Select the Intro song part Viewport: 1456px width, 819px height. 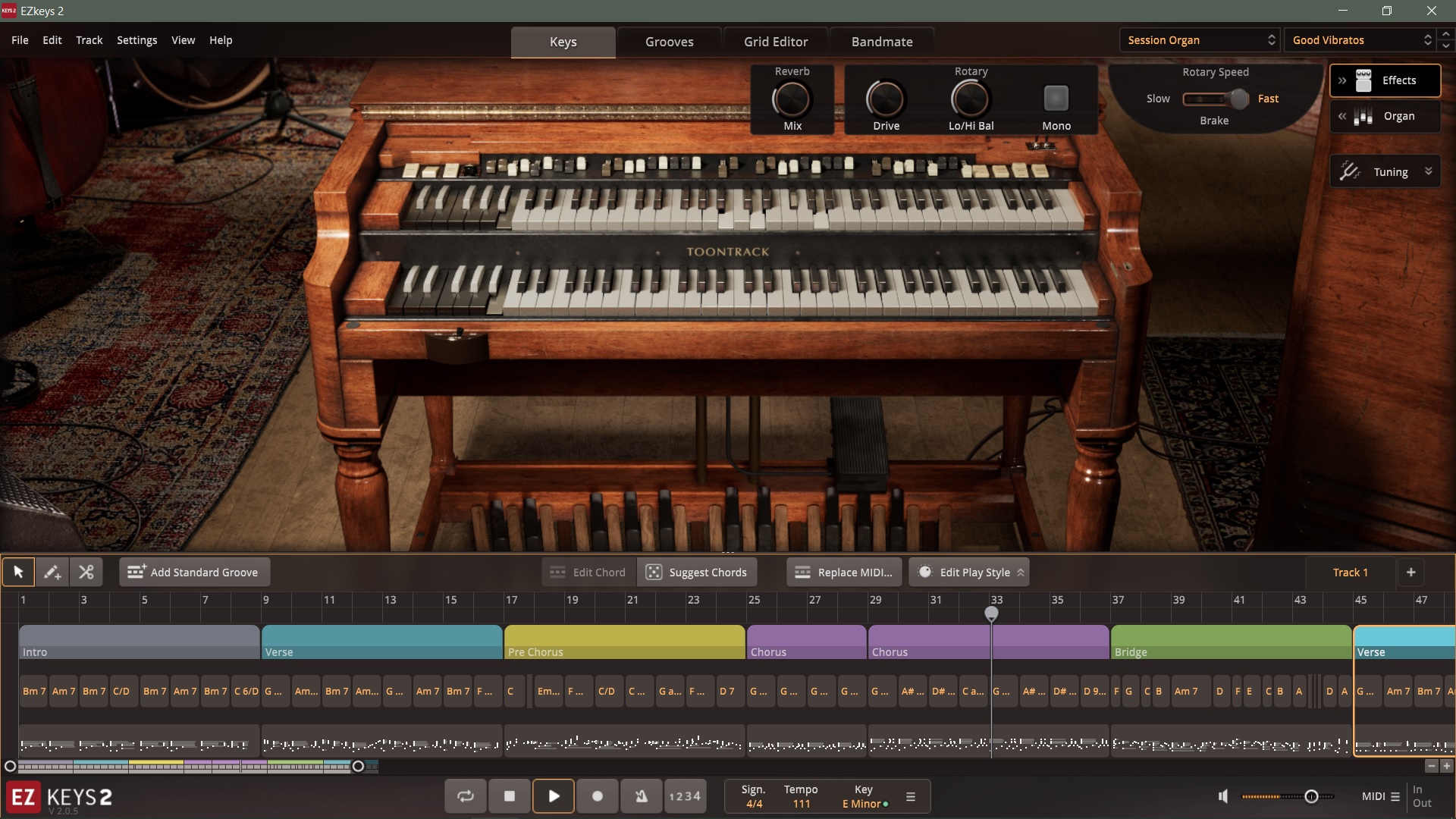click(x=139, y=642)
